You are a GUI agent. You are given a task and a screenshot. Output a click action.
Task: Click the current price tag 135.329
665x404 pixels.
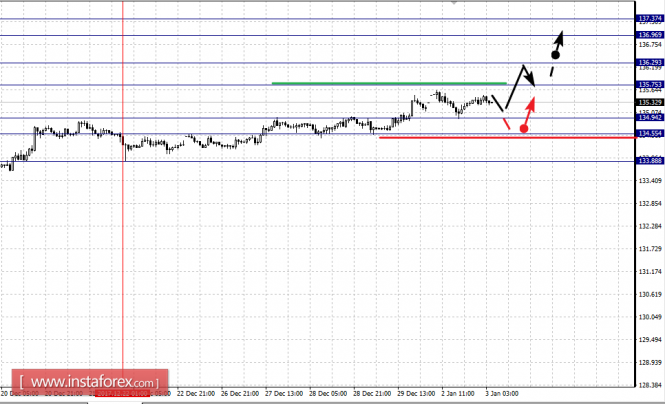pos(650,102)
